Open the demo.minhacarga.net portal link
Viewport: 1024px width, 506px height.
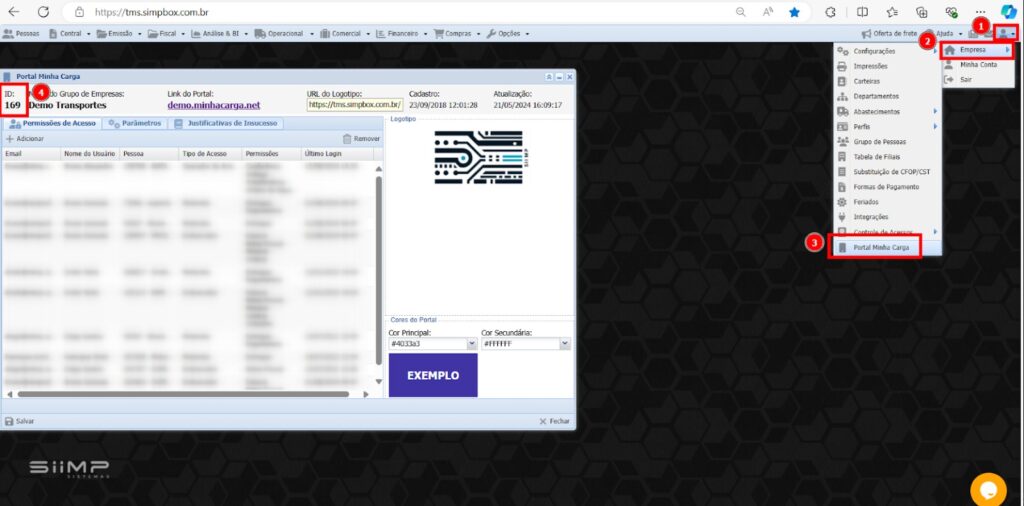pos(214,105)
